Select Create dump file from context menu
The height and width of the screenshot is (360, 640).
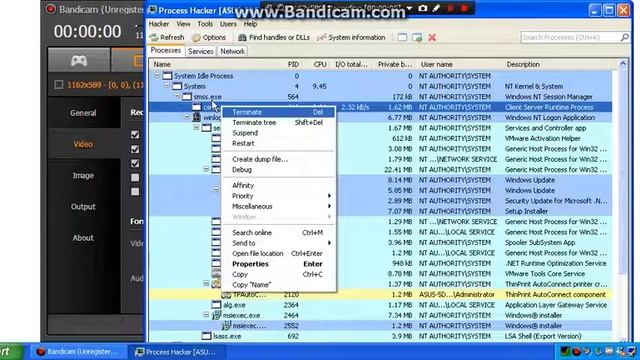(x=279, y=159)
